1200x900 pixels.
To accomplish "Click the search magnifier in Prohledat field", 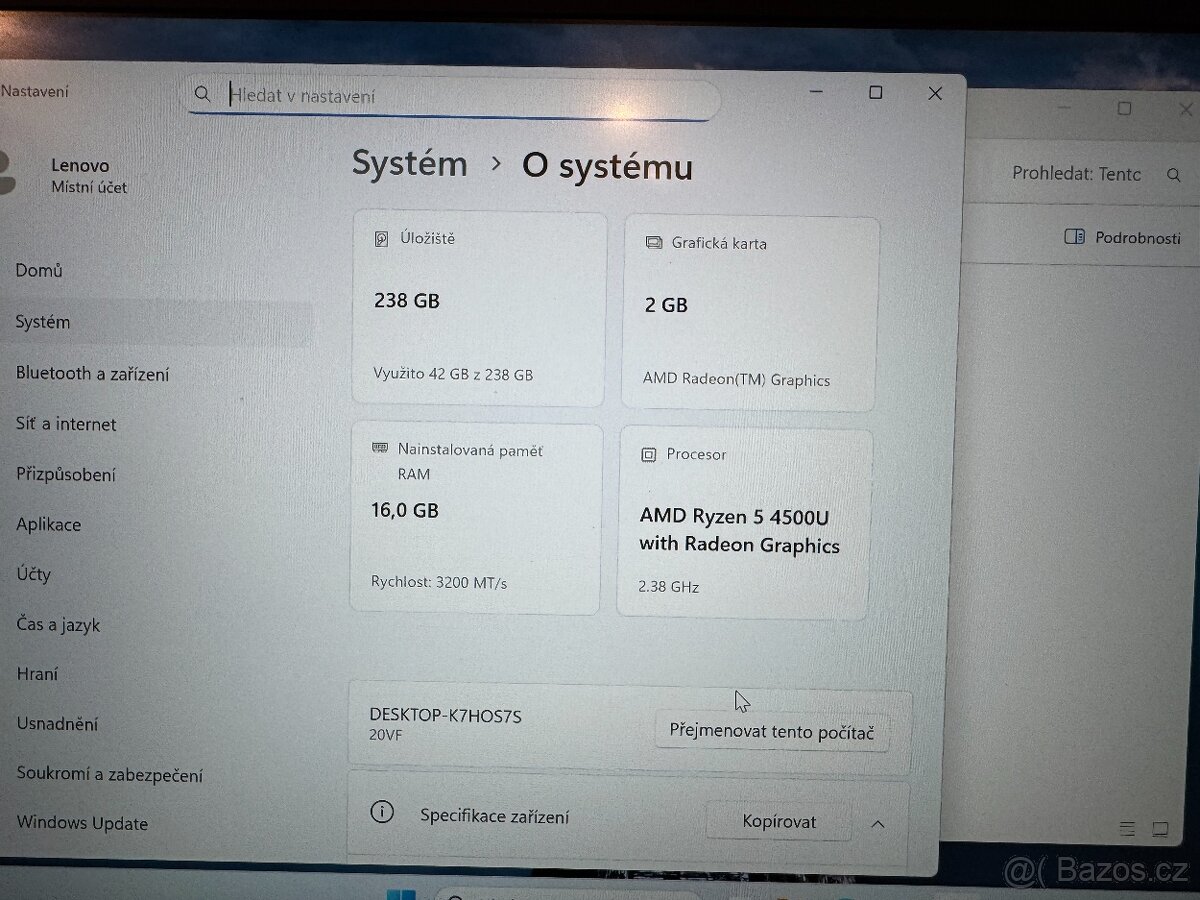I will coord(1174,174).
